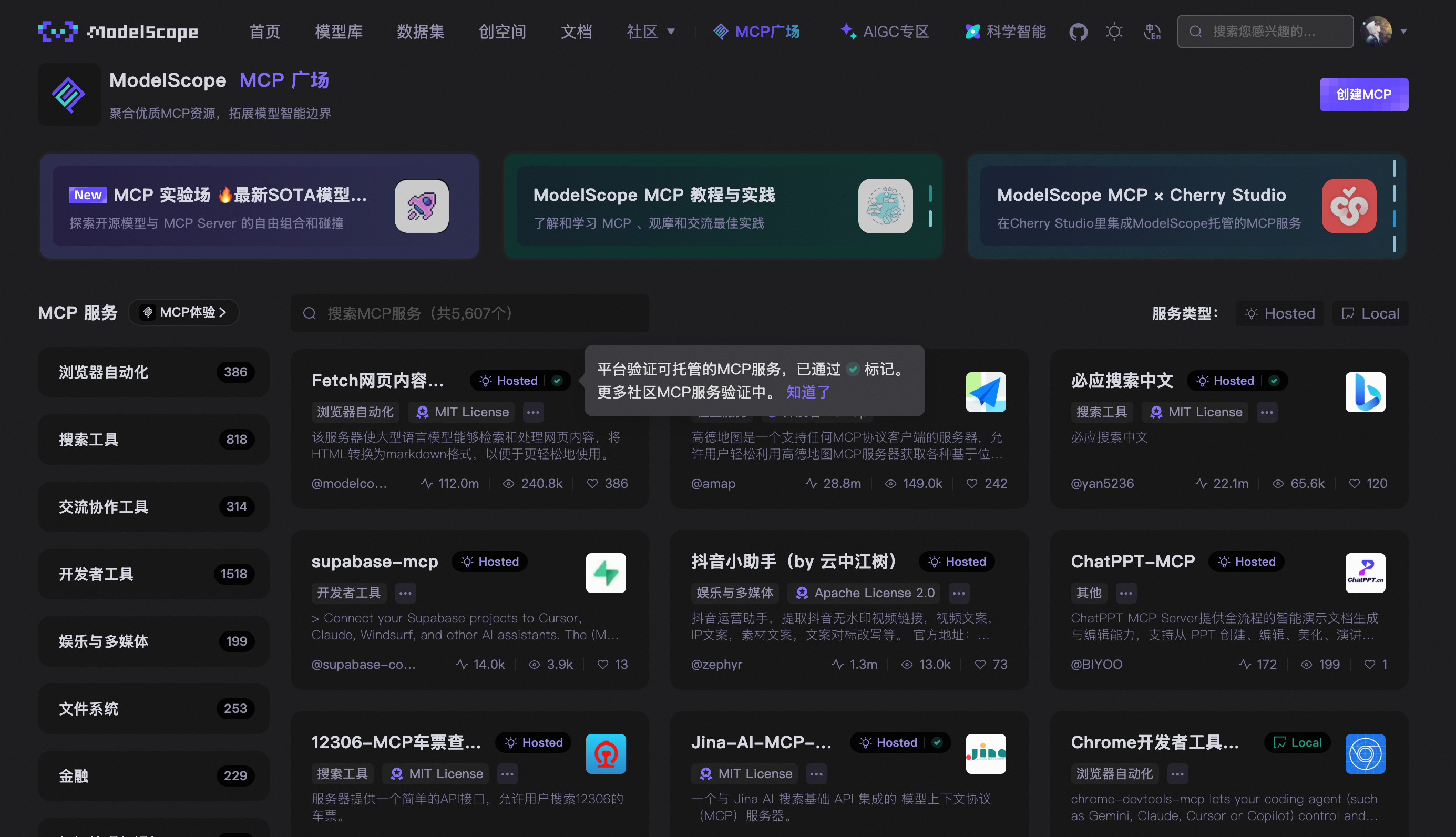The height and width of the screenshot is (837, 1456).
Task: Click the 创建MCP button
Action: pyautogui.click(x=1363, y=94)
